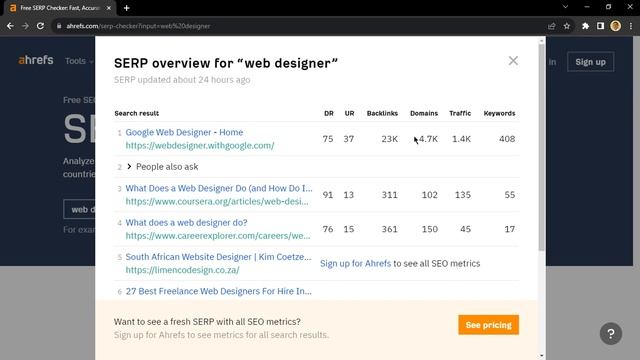Click the See pricing button

pyautogui.click(x=489, y=325)
